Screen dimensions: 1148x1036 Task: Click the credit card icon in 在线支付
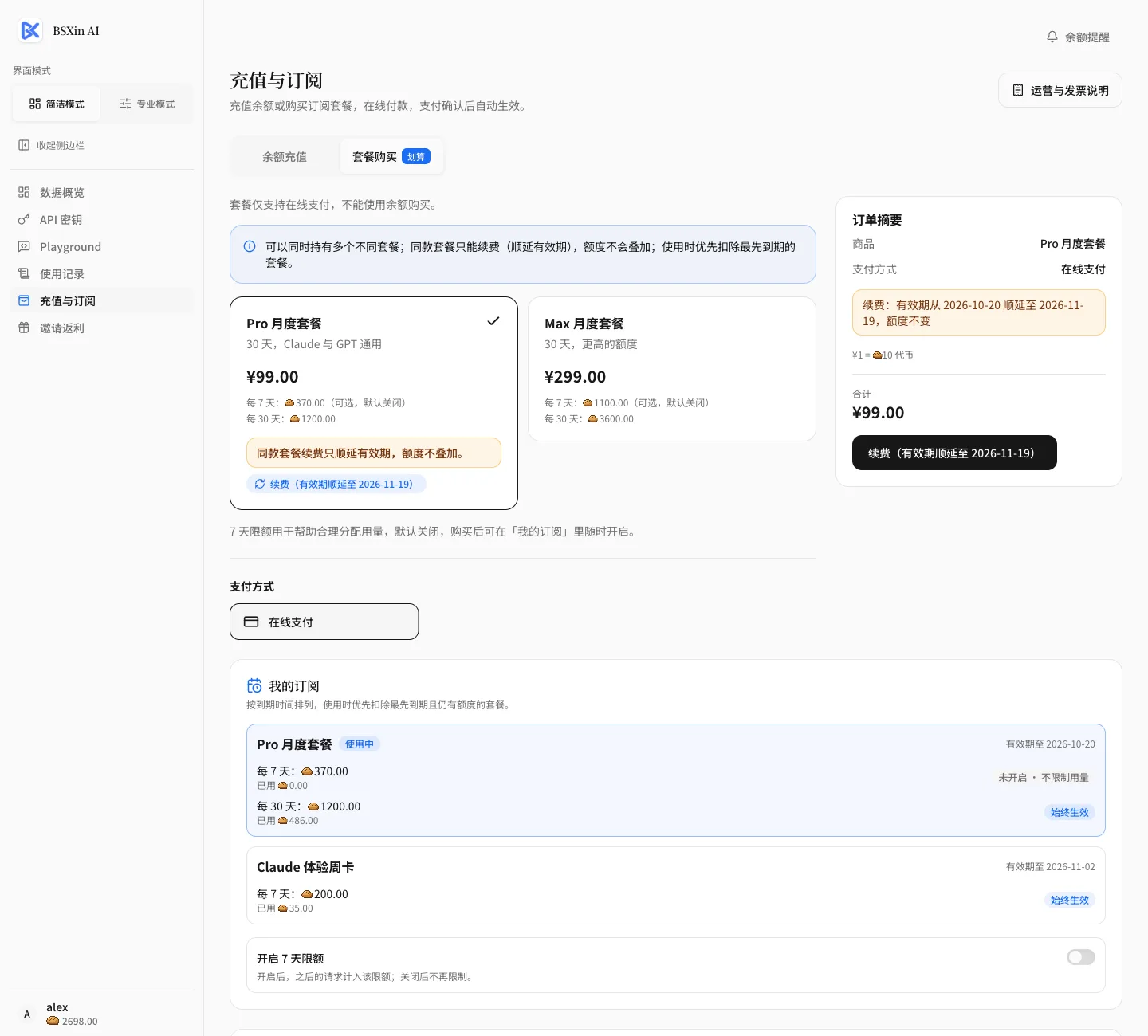pos(251,622)
